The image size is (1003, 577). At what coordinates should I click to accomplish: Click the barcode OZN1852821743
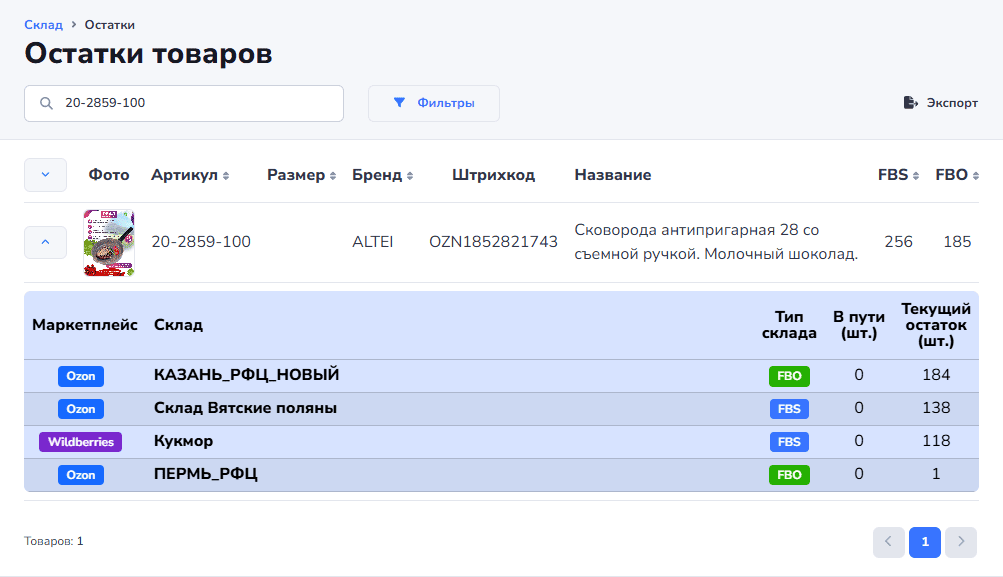pos(493,242)
